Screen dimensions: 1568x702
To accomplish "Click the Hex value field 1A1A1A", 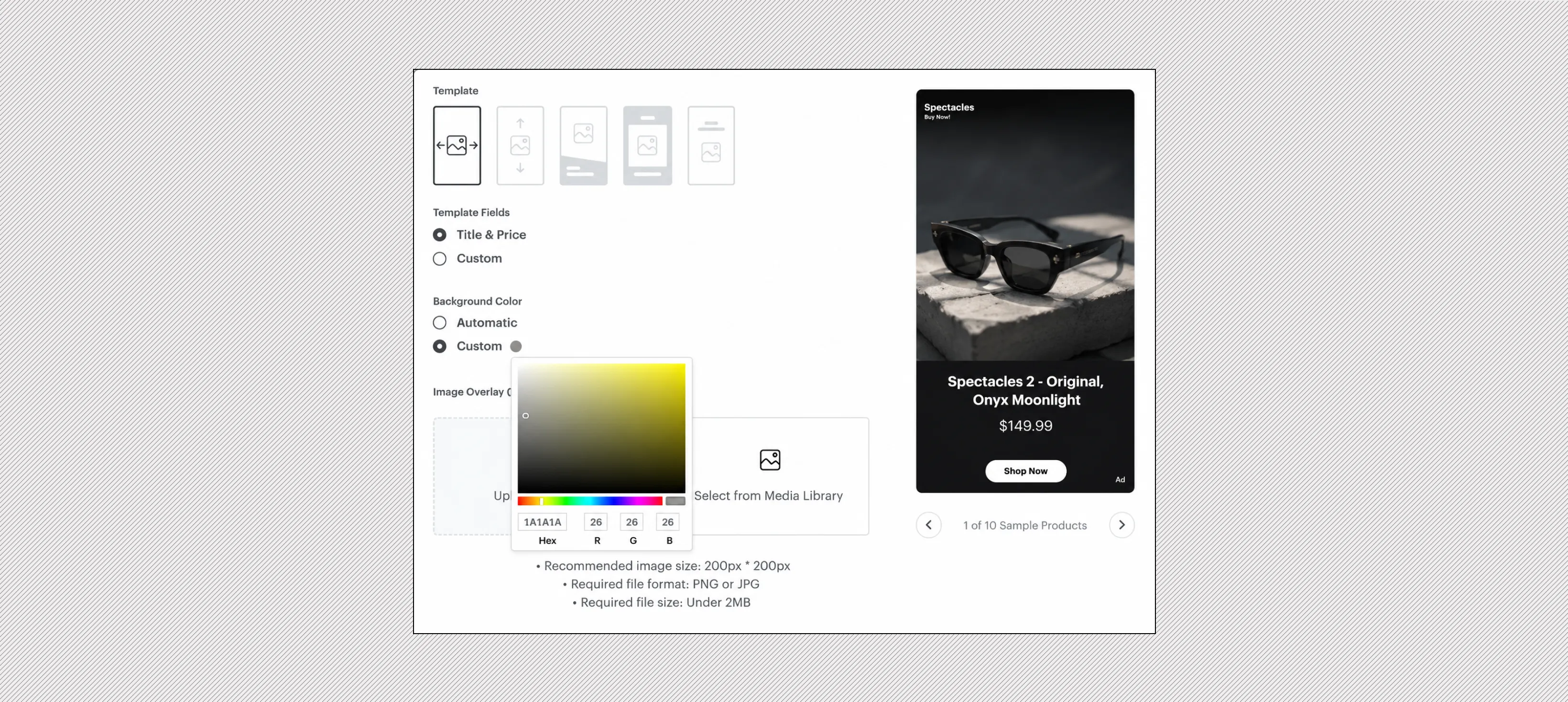I will [543, 522].
